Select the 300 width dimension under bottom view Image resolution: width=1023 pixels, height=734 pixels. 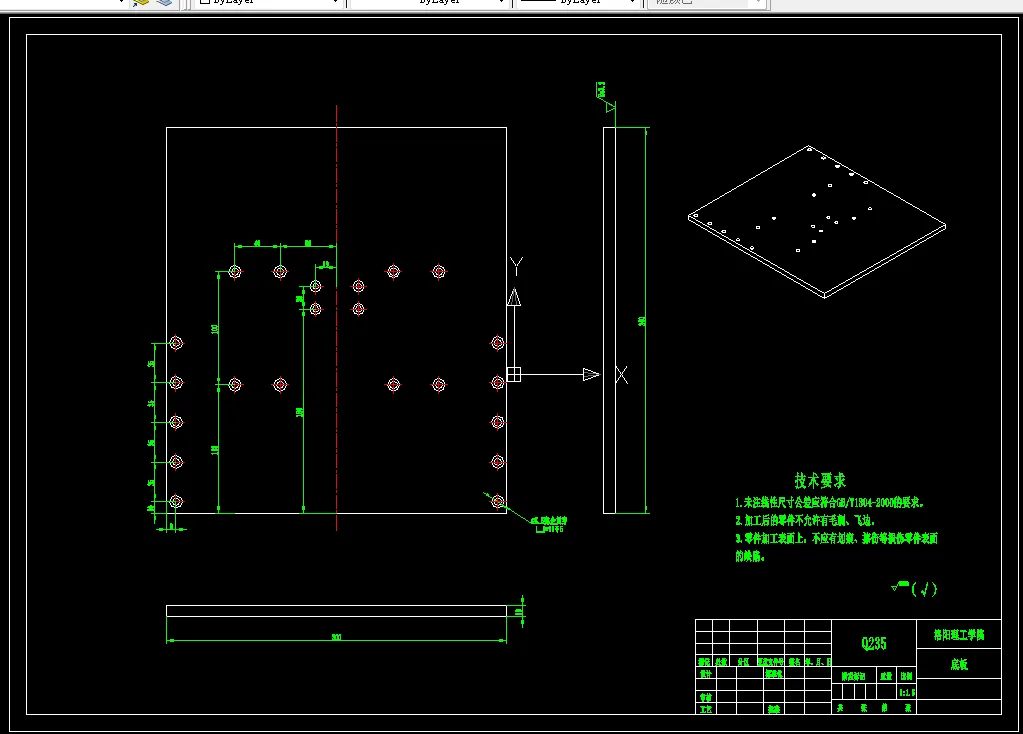point(336,637)
